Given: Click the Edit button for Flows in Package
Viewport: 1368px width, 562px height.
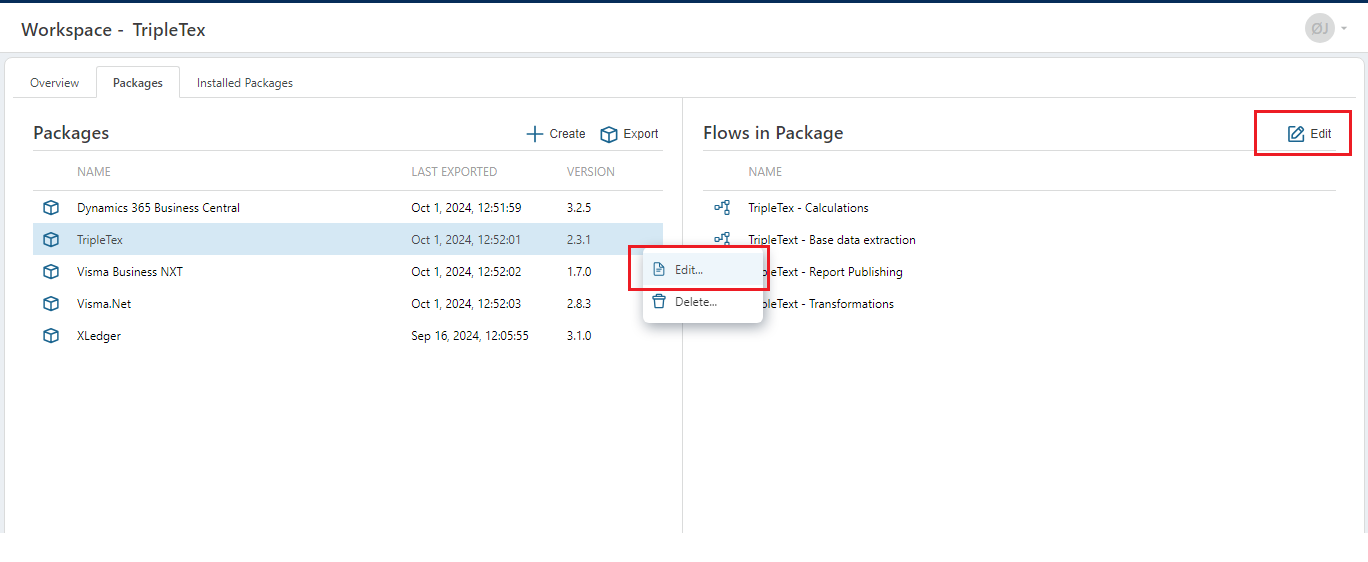Looking at the screenshot, I should coord(1309,134).
